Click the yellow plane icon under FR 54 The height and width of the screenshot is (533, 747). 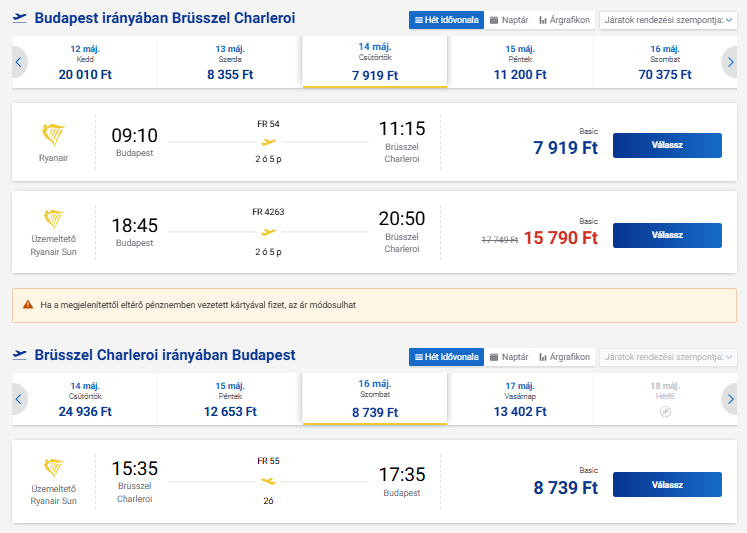(268, 141)
